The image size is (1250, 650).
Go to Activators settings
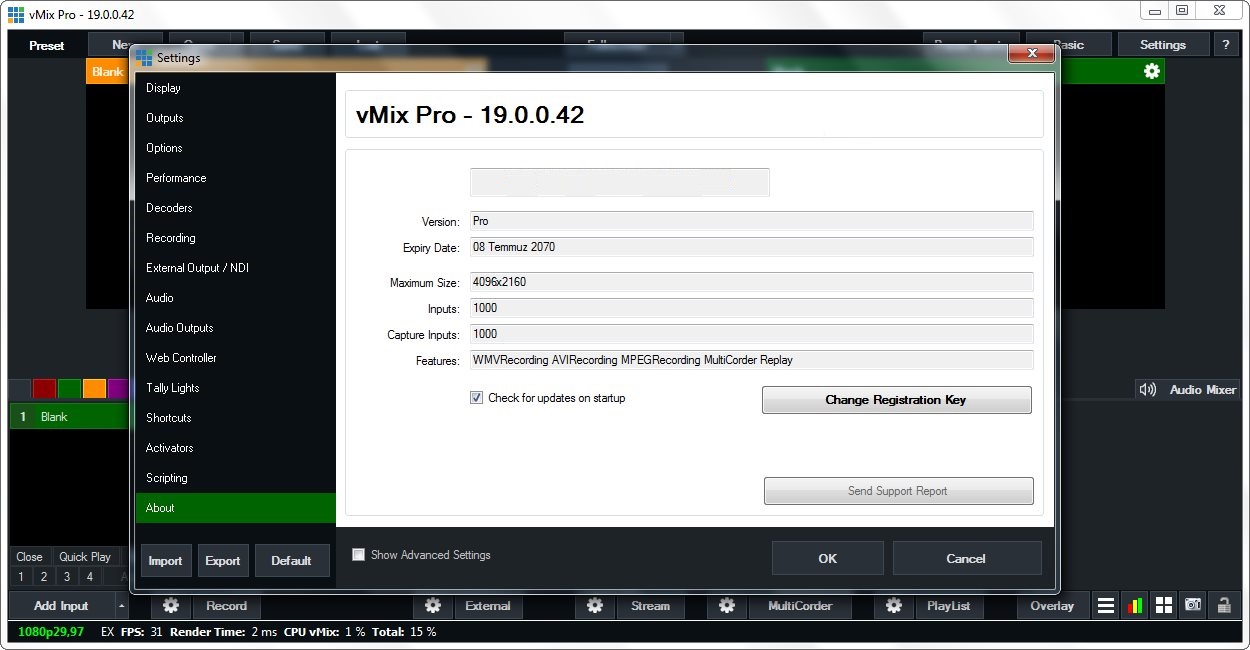coord(236,448)
